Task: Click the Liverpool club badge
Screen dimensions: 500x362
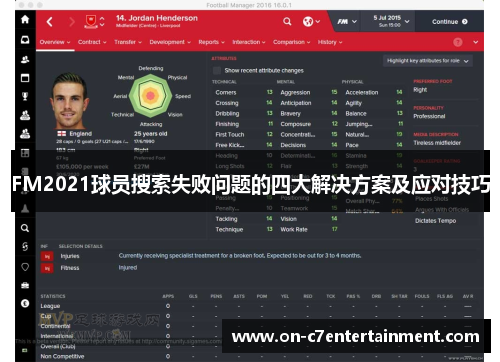Action: pos(91,21)
